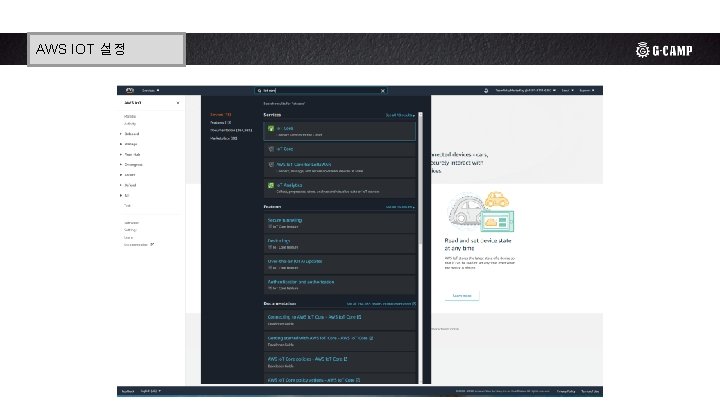Screen dimensions: 720x405
Task: Filter search results by Features category
Action: point(221,123)
